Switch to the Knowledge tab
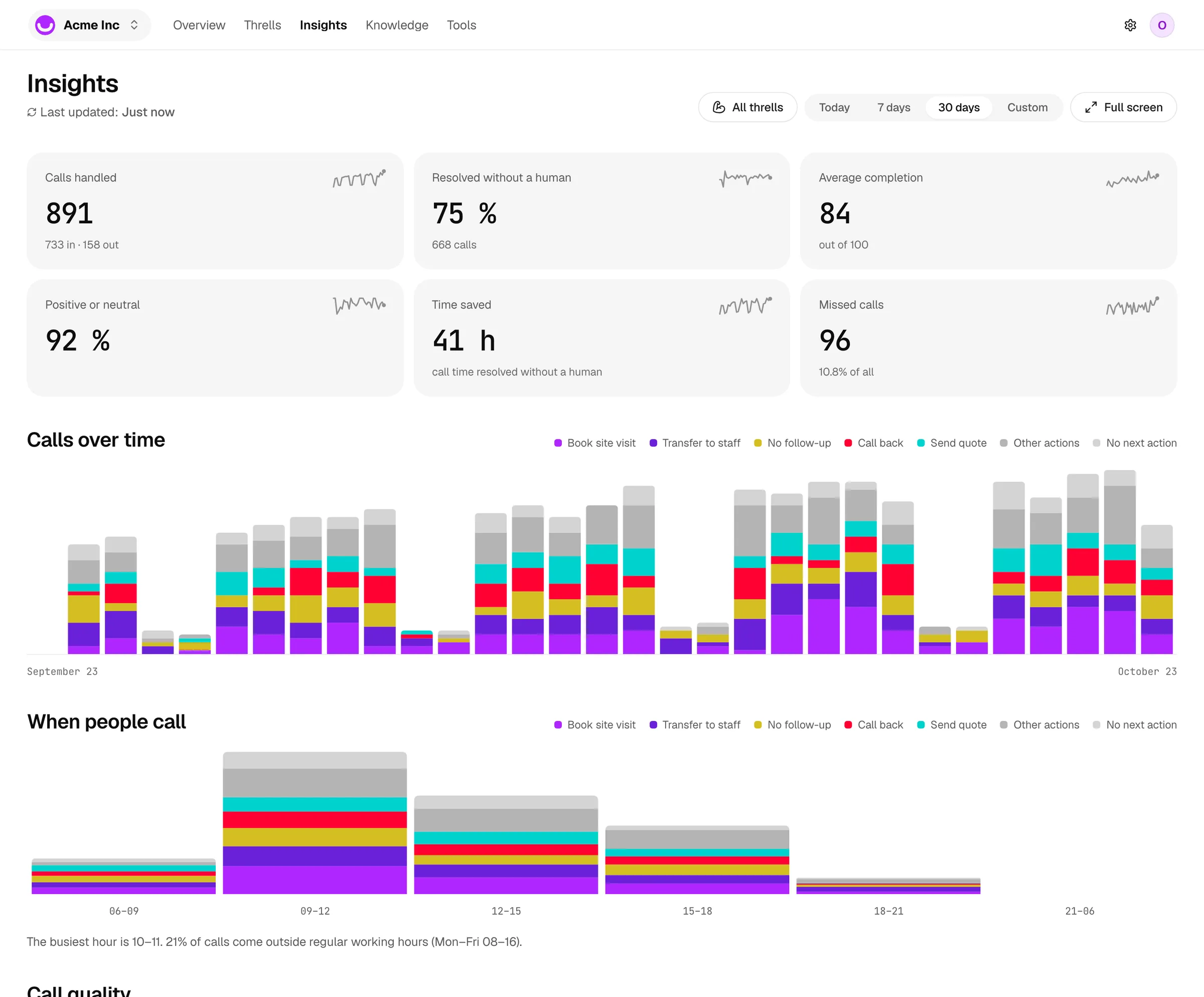Image resolution: width=1204 pixels, height=997 pixels. click(397, 25)
